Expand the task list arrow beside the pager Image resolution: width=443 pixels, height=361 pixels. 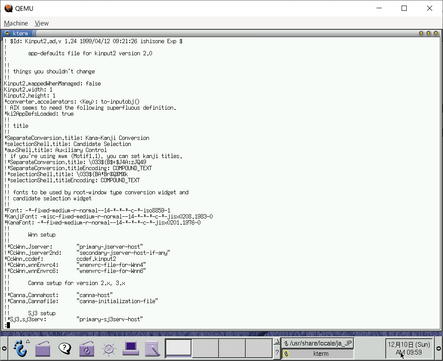[x=277, y=342]
